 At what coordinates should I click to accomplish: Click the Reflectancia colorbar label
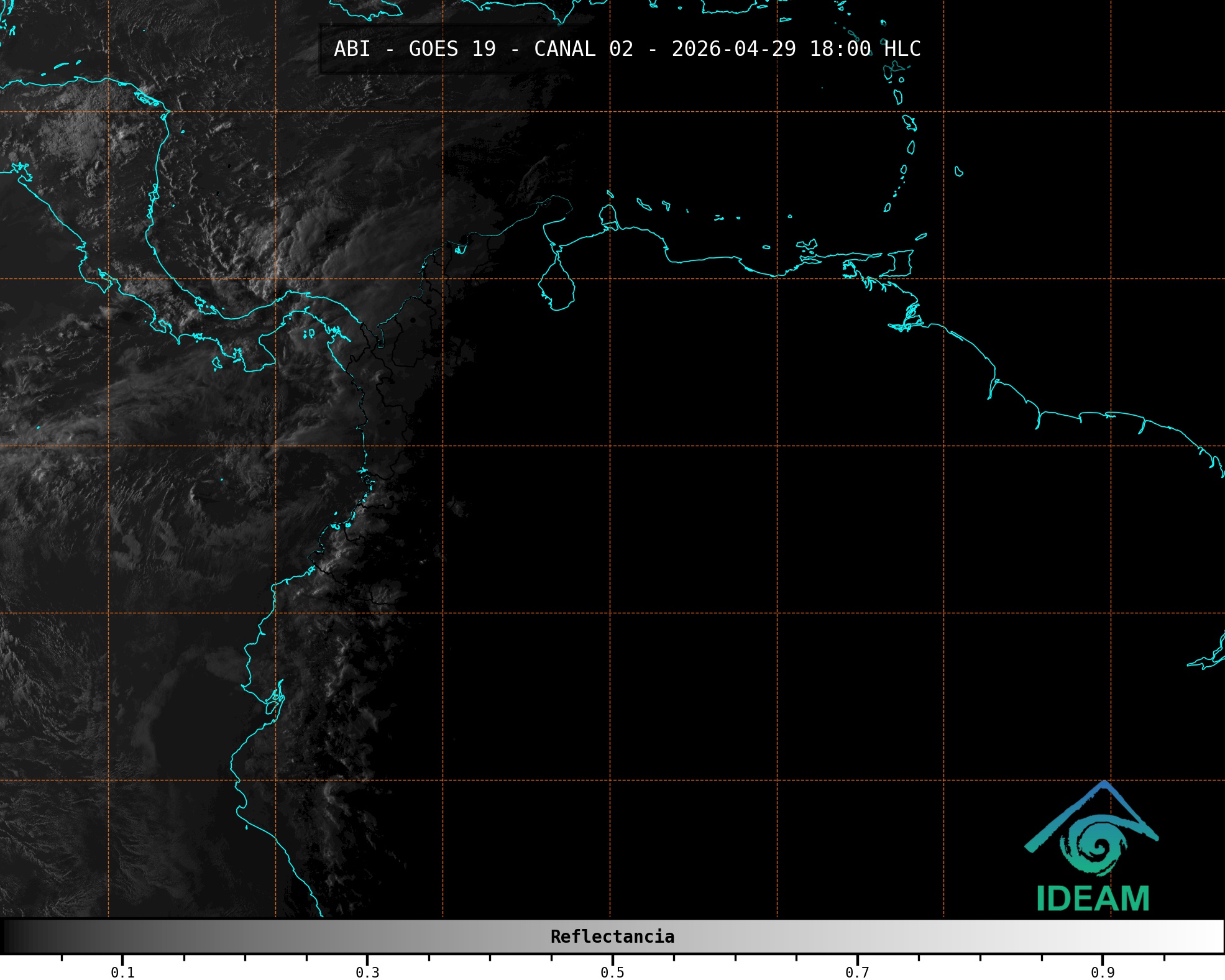(612, 936)
